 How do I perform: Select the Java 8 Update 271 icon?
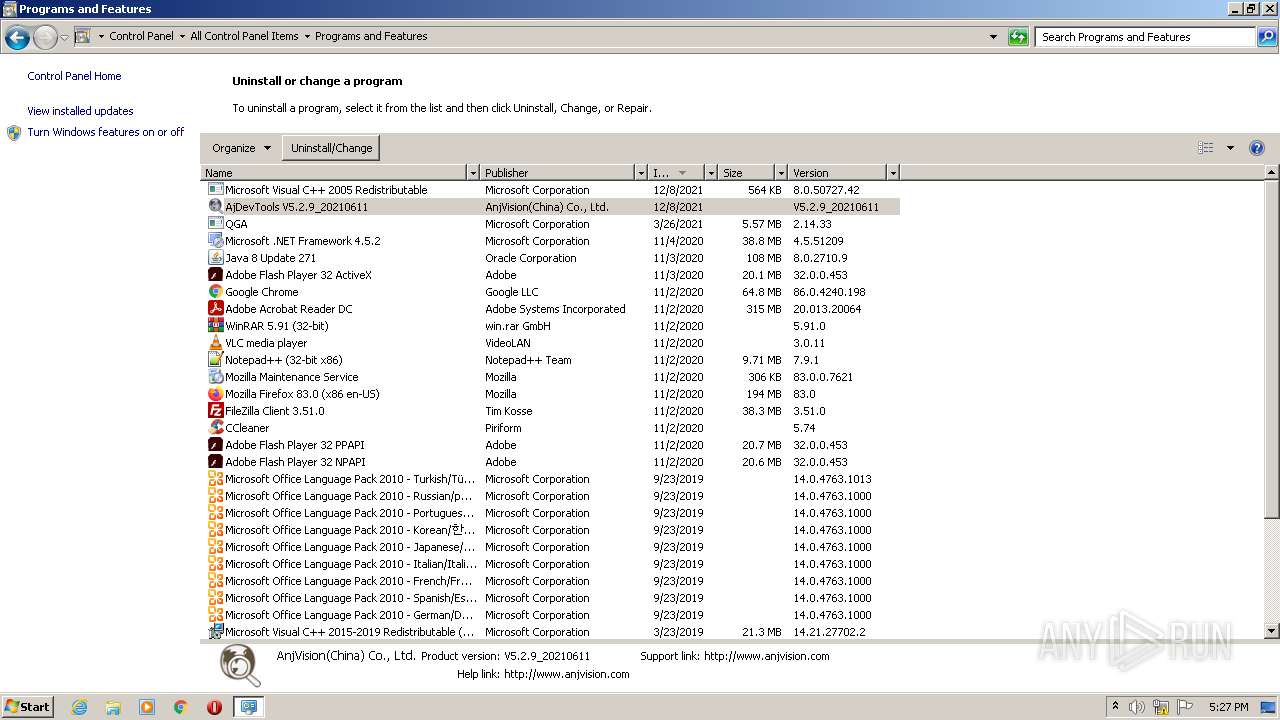[x=215, y=258]
